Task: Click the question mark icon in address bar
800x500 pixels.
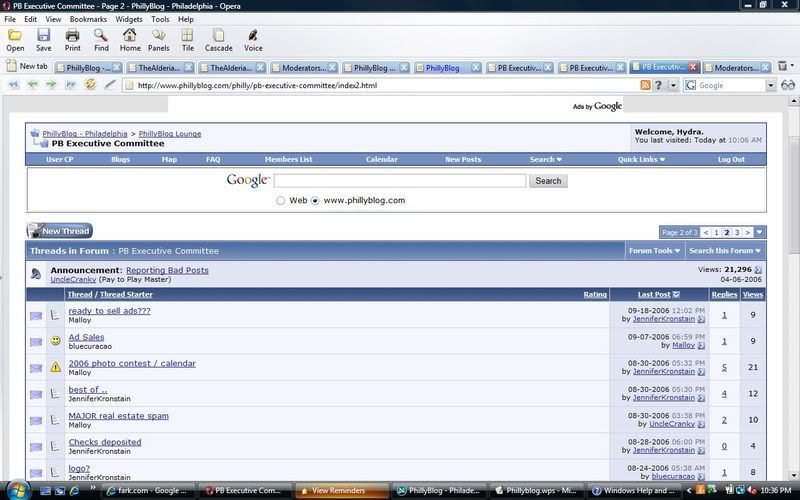Action: coord(658,85)
